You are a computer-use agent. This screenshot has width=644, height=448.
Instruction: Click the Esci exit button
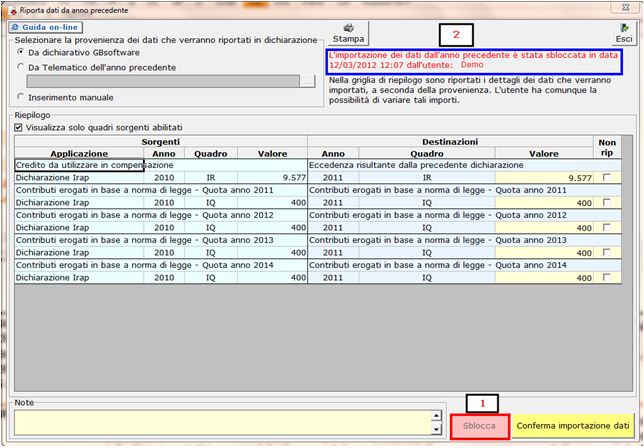tap(624, 33)
